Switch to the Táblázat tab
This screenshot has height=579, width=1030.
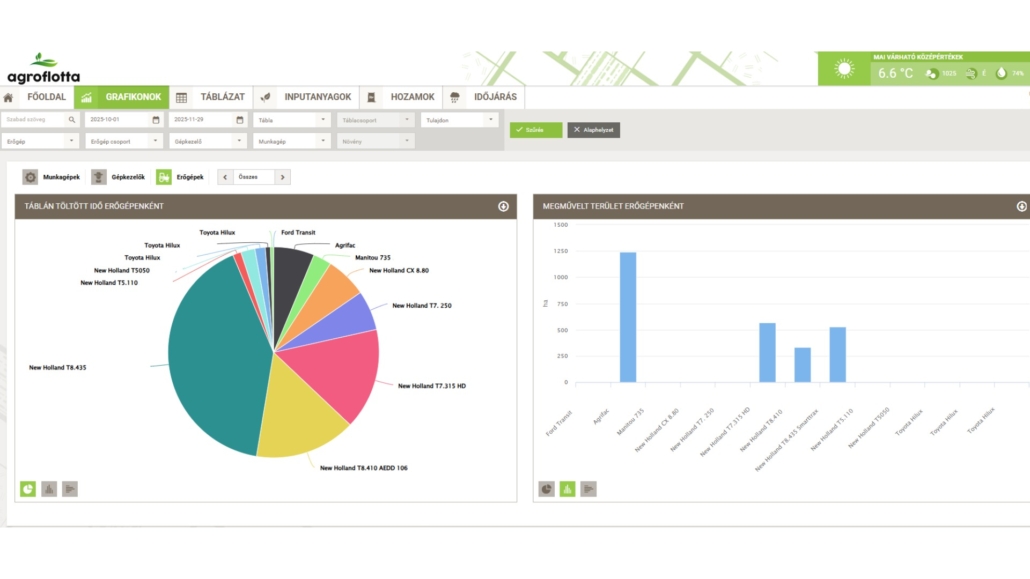click(211, 98)
